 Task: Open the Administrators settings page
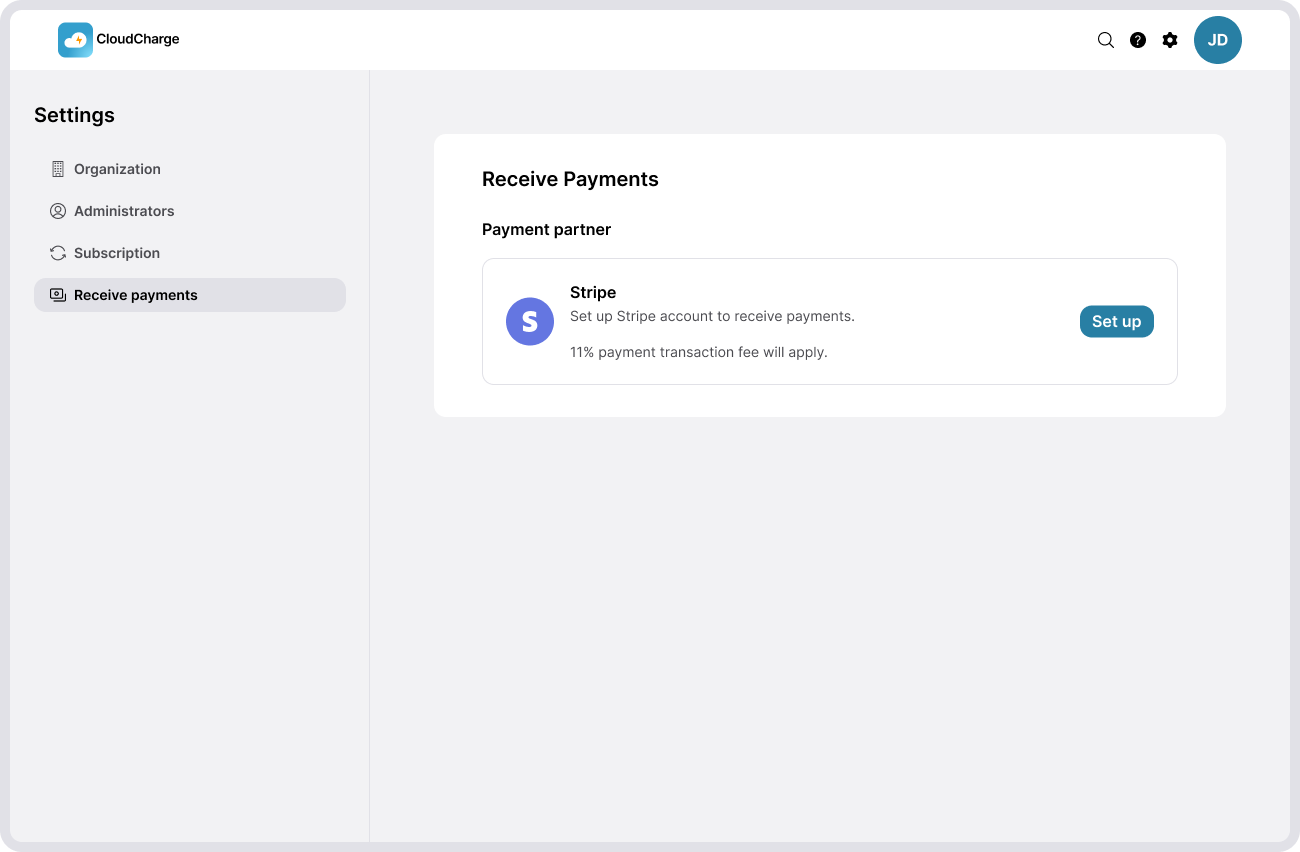[190, 211]
